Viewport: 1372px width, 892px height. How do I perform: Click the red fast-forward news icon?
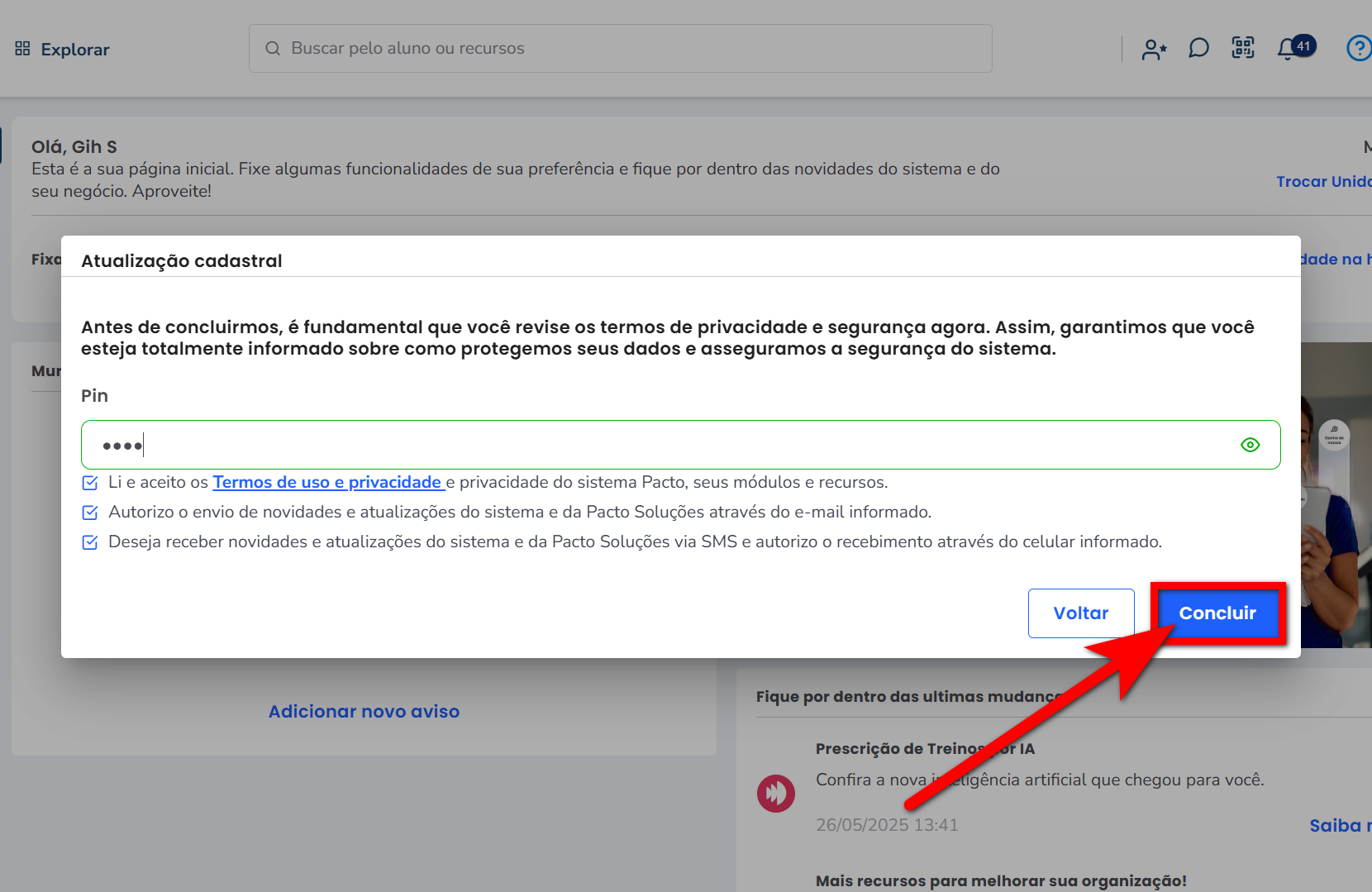point(776,794)
